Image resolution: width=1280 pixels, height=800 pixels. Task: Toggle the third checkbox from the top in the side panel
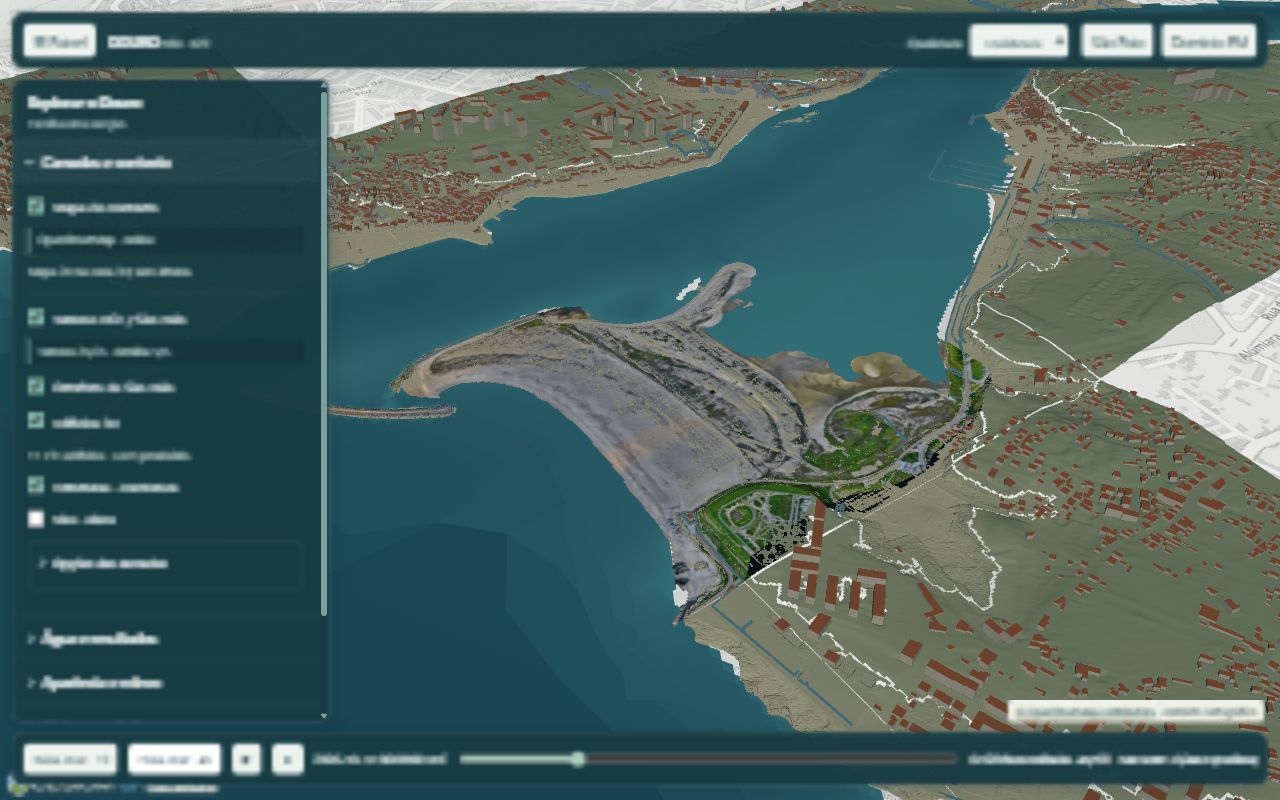36,386
